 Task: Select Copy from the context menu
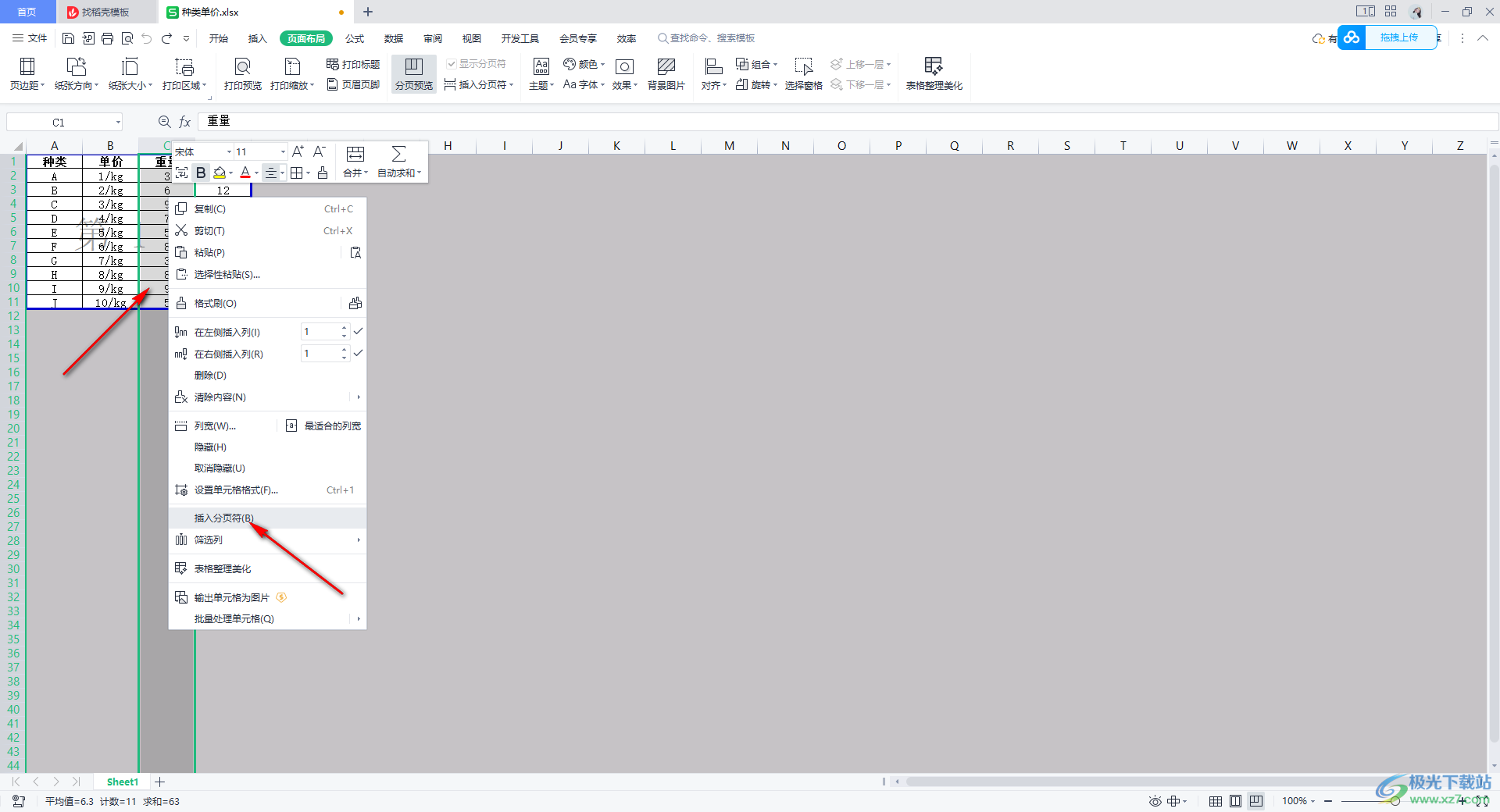[267, 209]
